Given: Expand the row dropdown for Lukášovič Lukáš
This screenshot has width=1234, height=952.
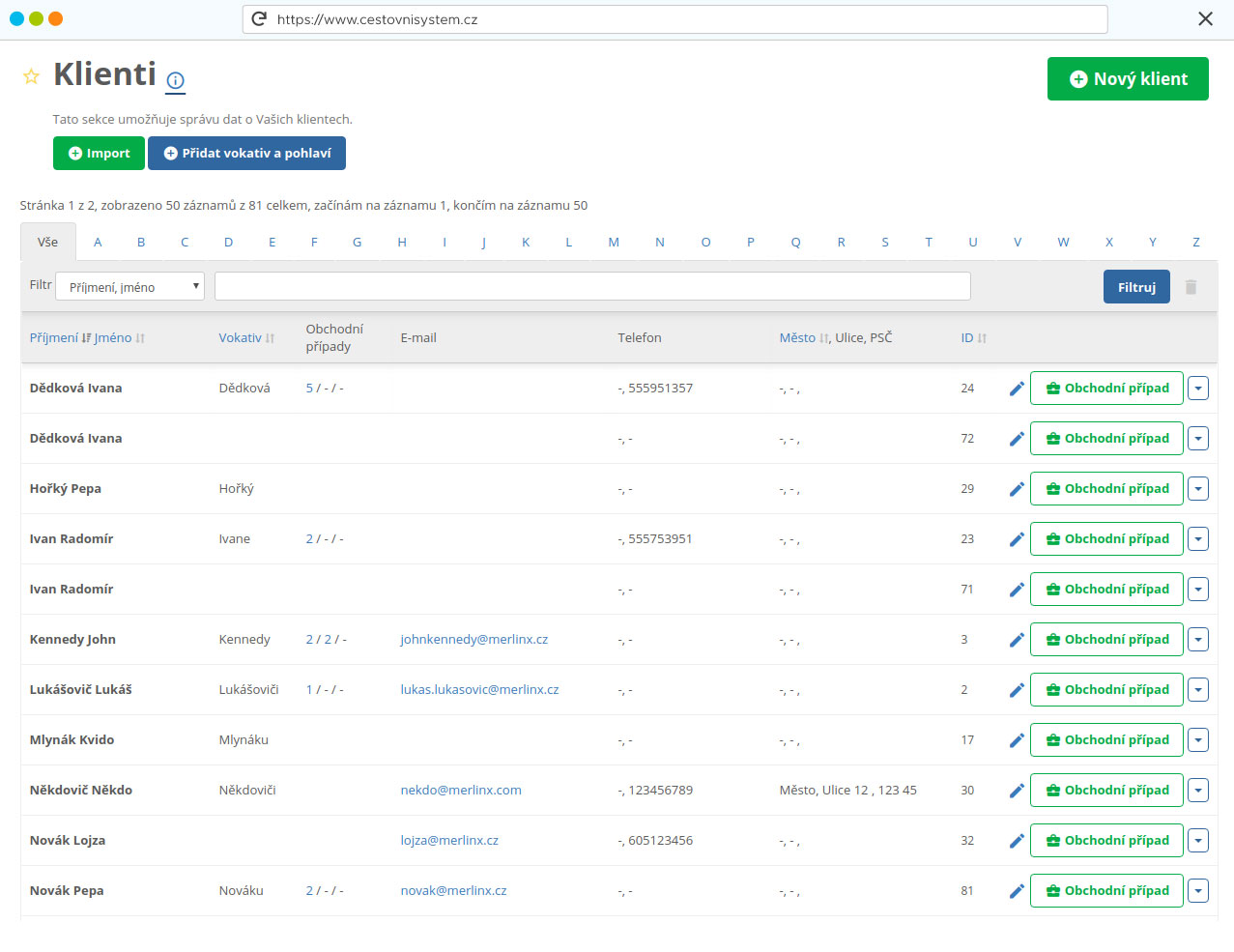Looking at the screenshot, I should [1198, 690].
